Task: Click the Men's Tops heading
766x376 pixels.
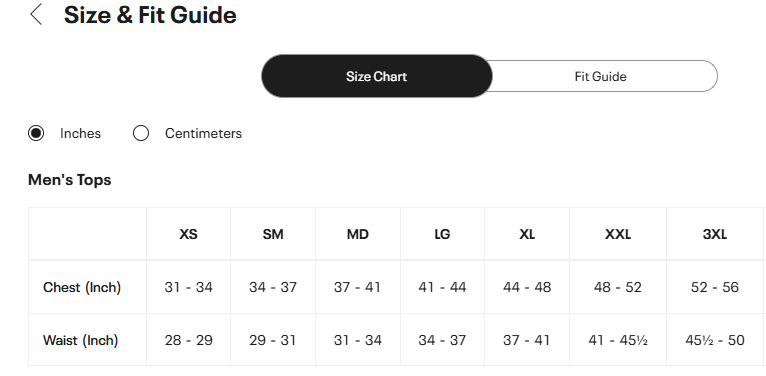Action: [x=70, y=180]
